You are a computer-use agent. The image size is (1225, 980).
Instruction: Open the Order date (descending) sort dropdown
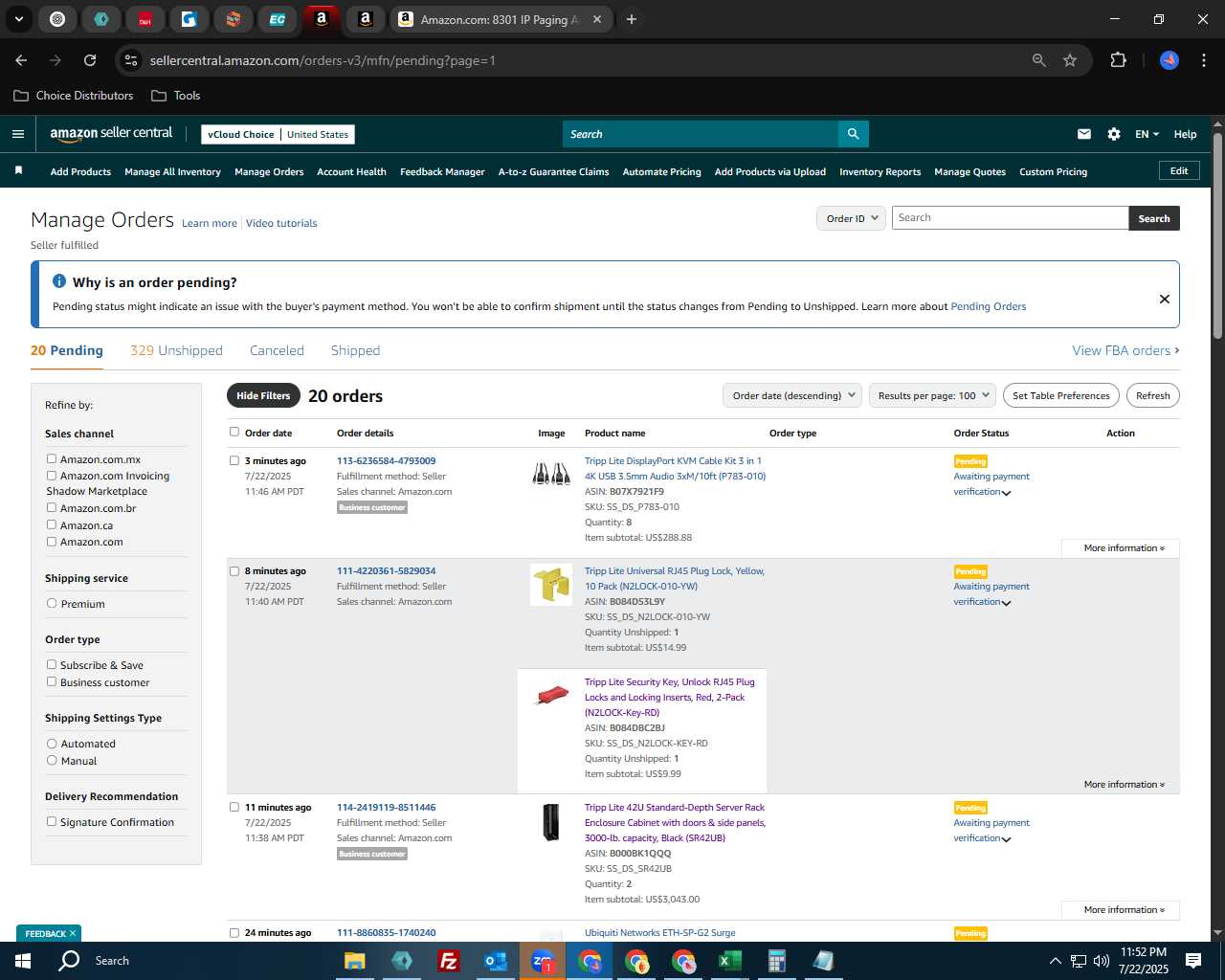point(792,395)
